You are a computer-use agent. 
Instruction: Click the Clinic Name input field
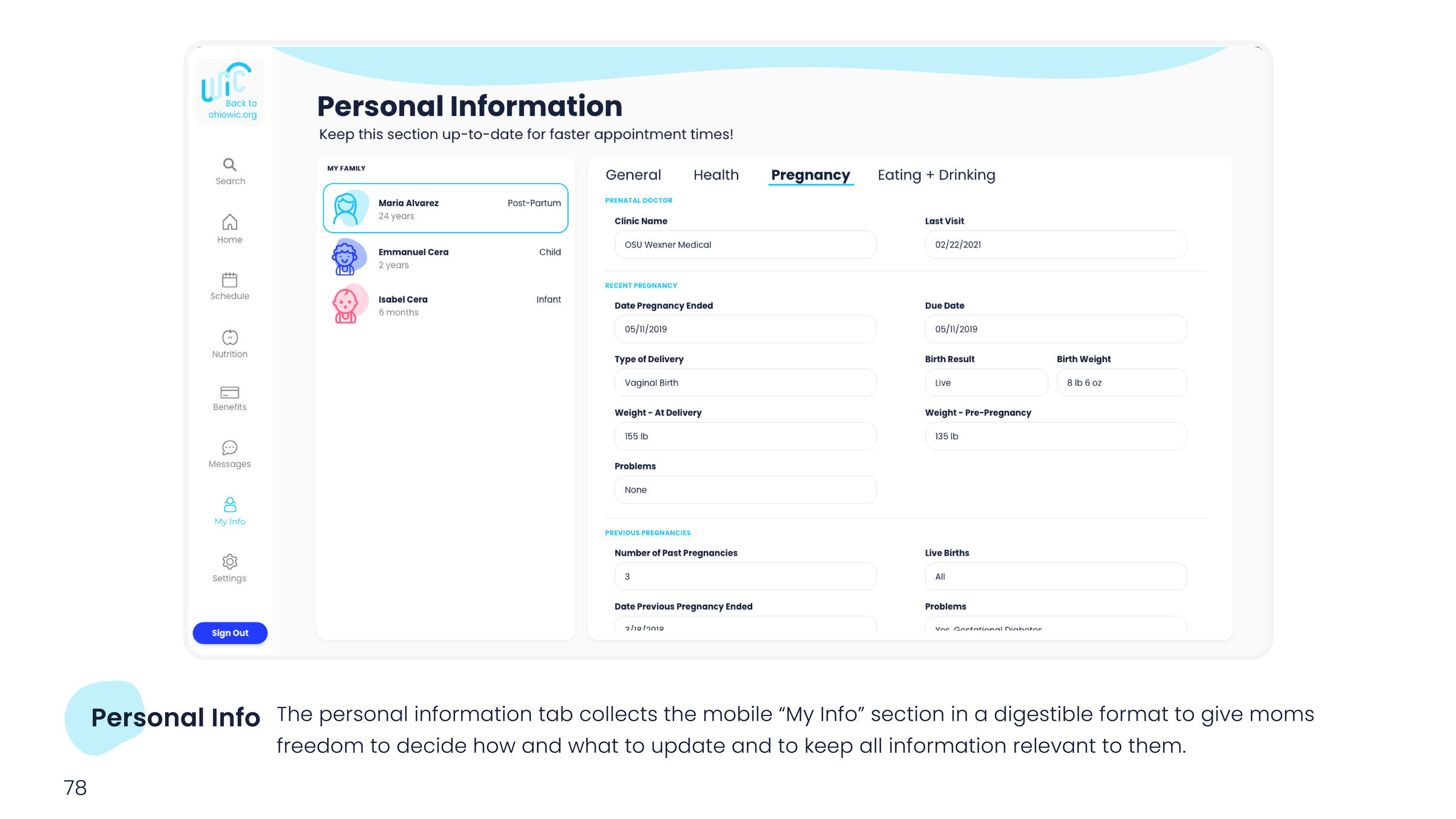click(x=745, y=244)
